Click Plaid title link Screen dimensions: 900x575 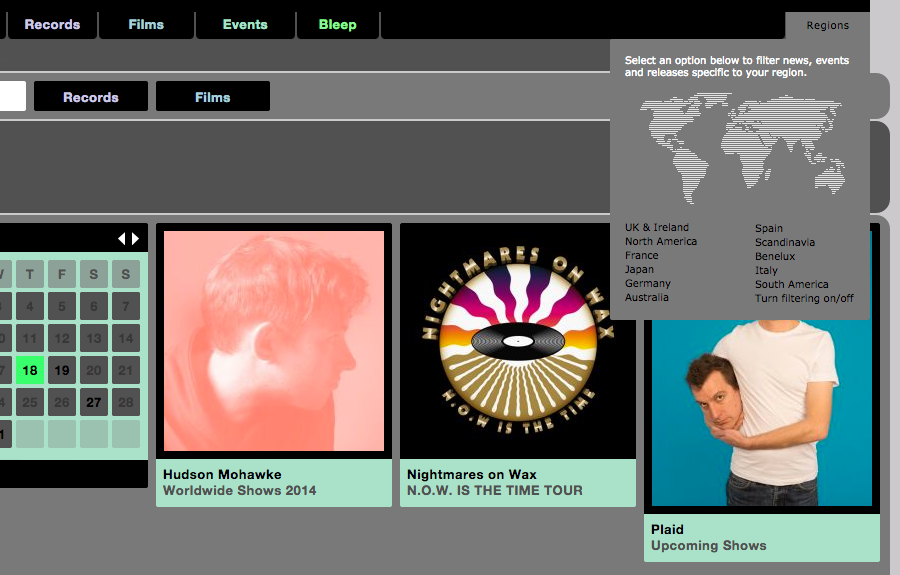(667, 530)
